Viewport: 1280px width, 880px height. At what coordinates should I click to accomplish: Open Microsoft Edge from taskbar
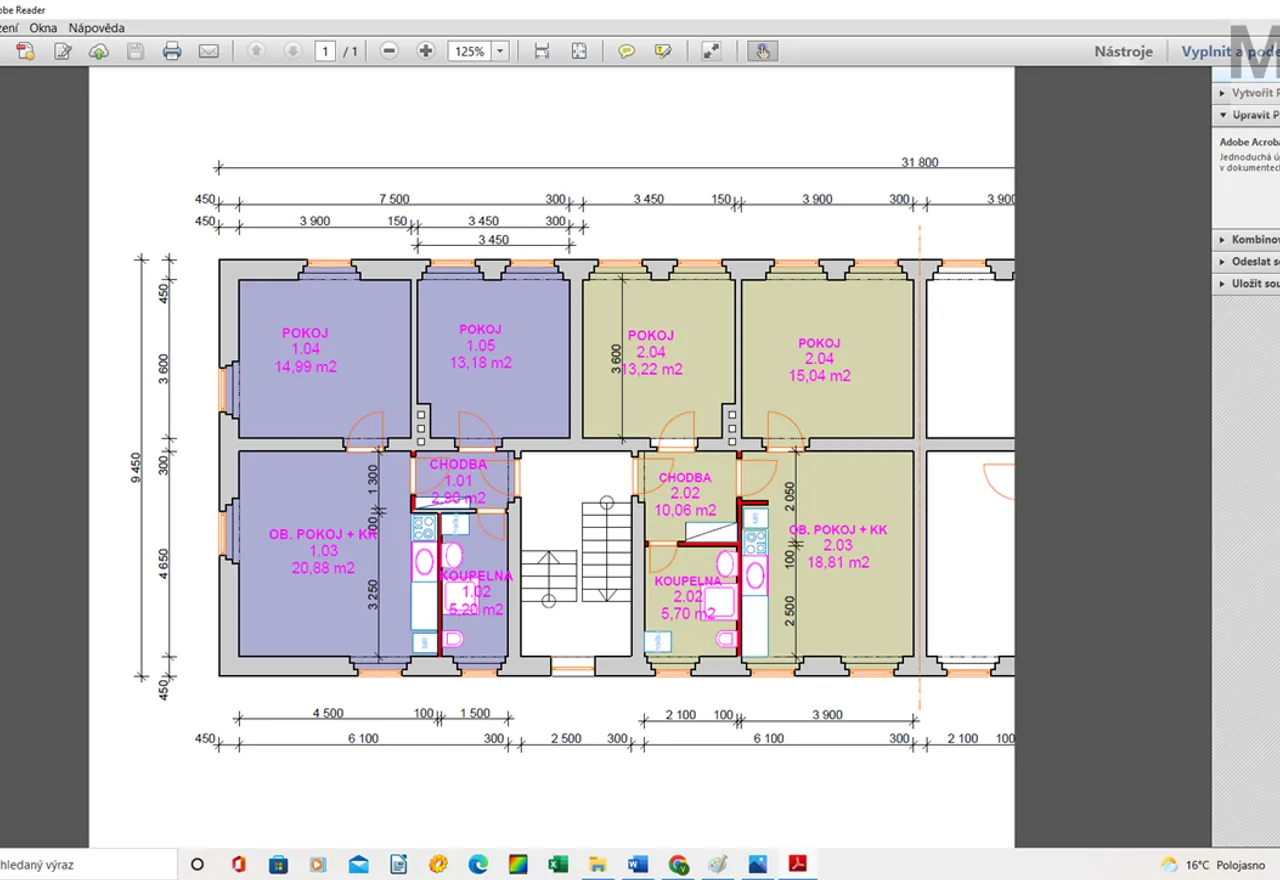478,864
